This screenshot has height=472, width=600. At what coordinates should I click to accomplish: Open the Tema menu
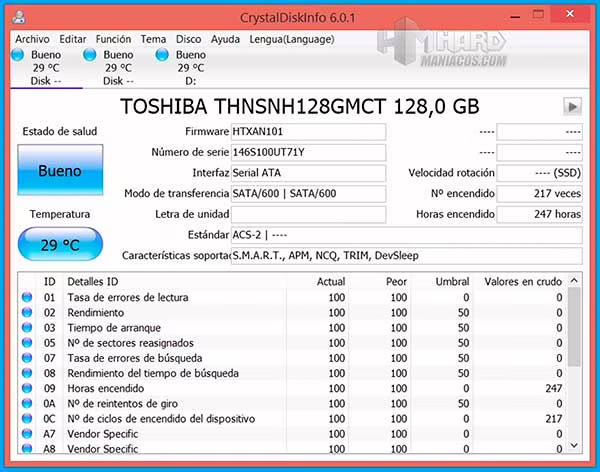tap(153, 39)
